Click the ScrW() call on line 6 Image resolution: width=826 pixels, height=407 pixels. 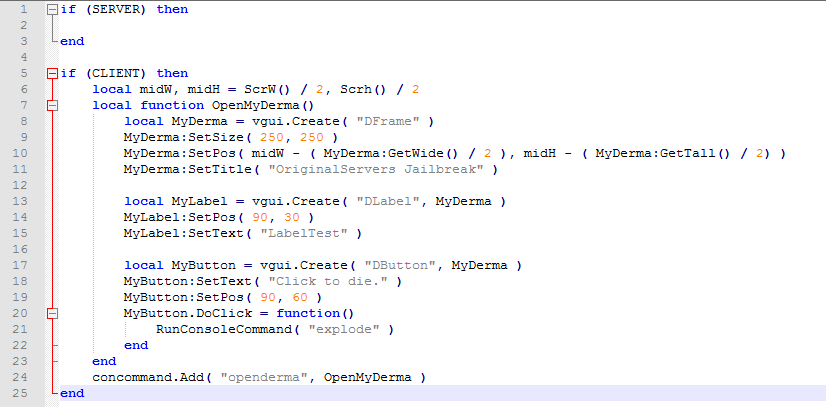point(268,90)
